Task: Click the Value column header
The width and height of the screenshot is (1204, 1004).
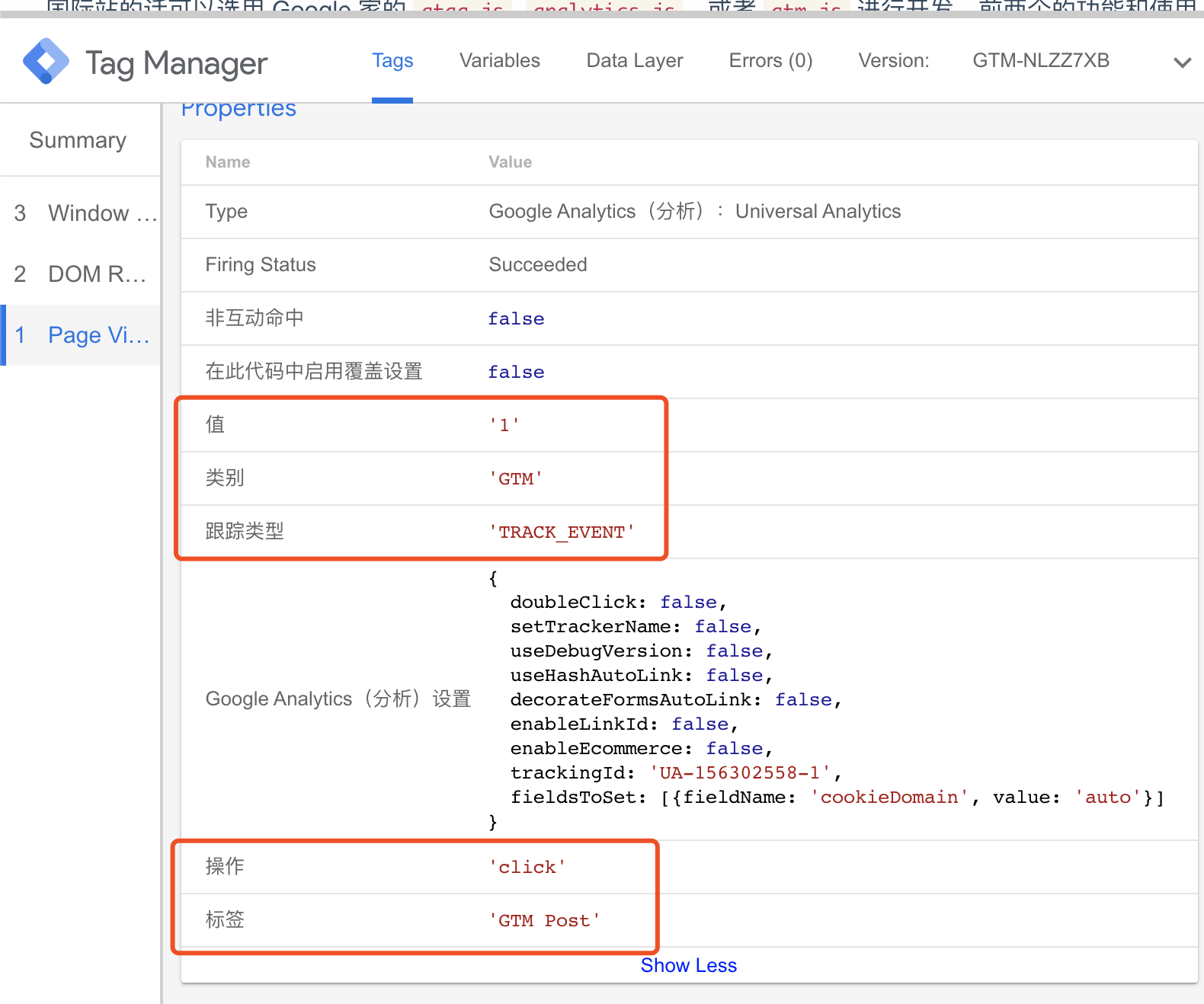Action: tap(511, 162)
